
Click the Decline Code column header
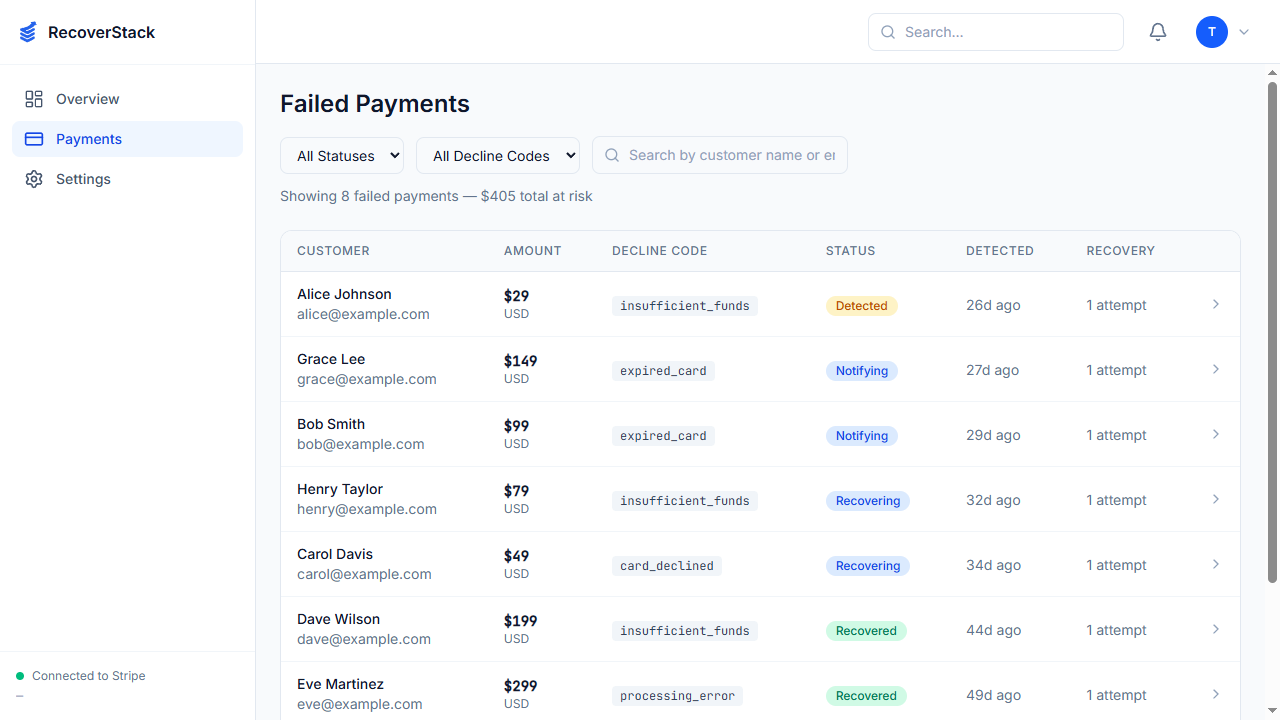[x=659, y=251]
